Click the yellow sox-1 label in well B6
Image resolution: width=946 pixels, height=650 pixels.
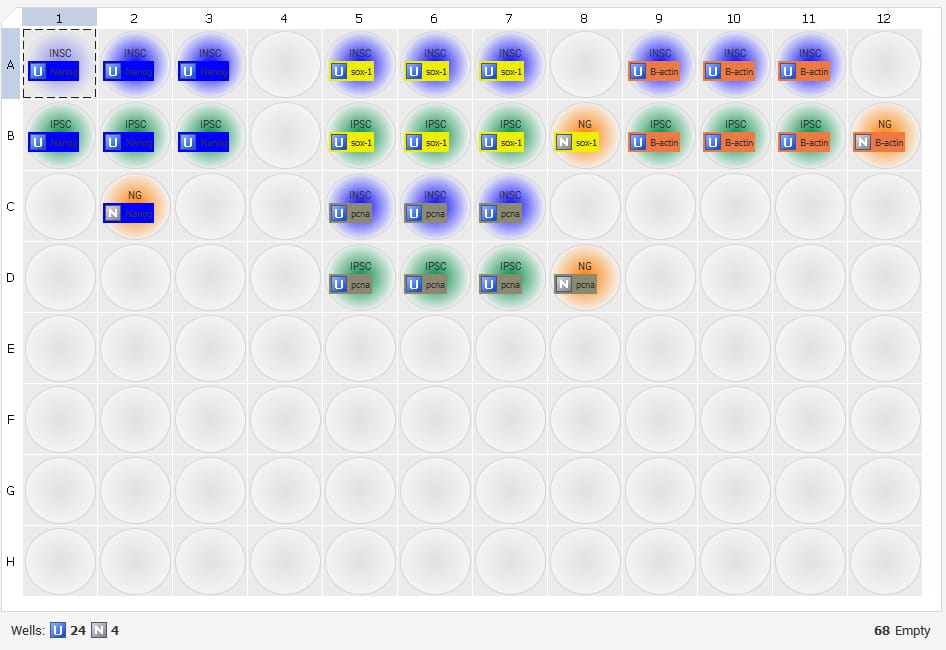click(x=436, y=142)
